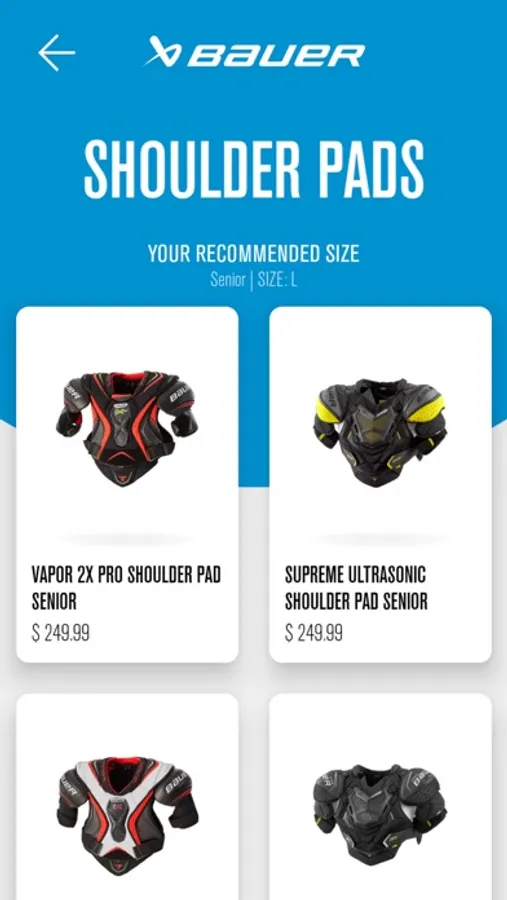The height and width of the screenshot is (900, 507).
Task: Tap the Supreme Ultrasonic $249.99 price
Action: (x=314, y=633)
